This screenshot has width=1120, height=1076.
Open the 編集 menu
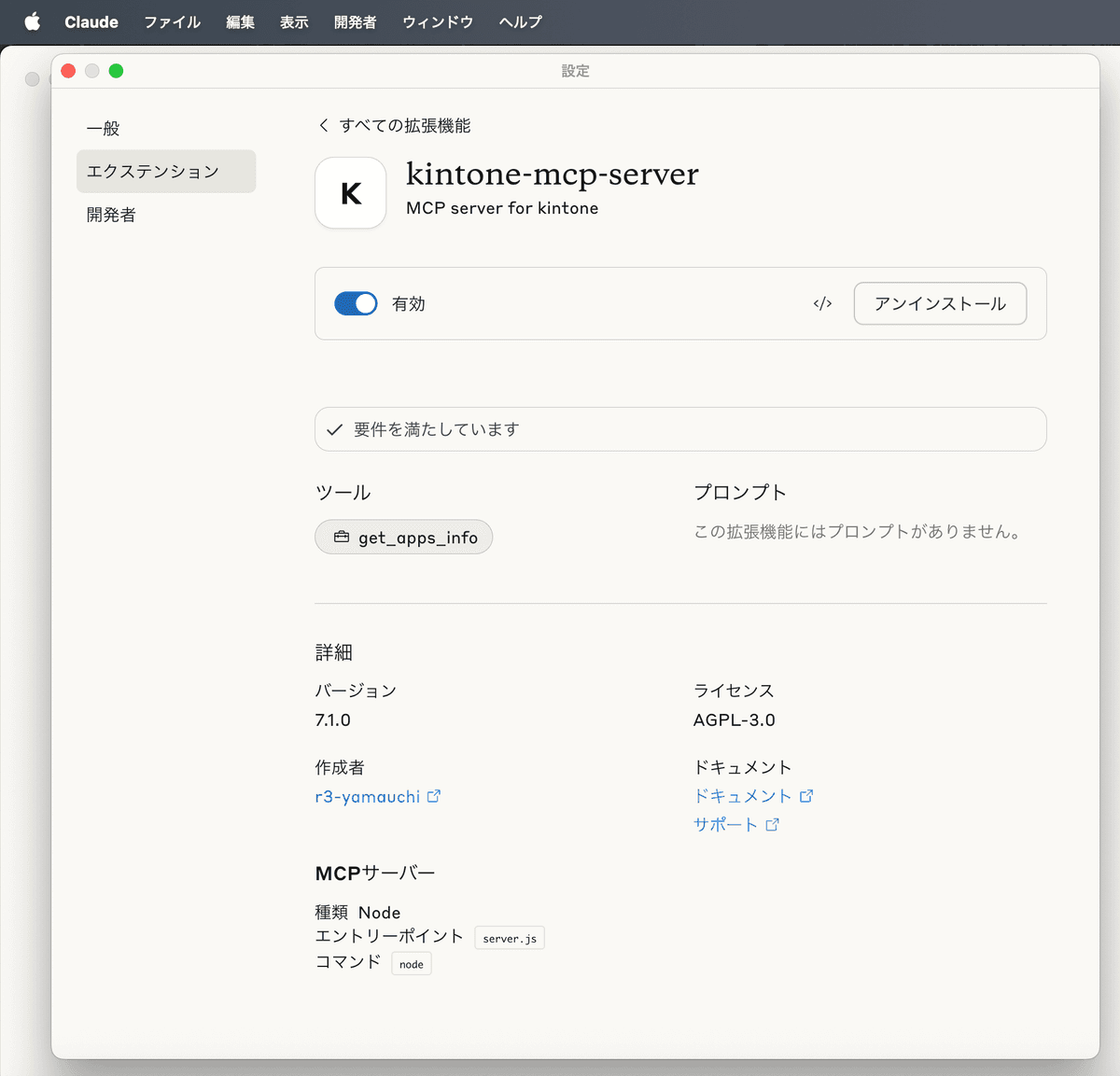pyautogui.click(x=240, y=21)
